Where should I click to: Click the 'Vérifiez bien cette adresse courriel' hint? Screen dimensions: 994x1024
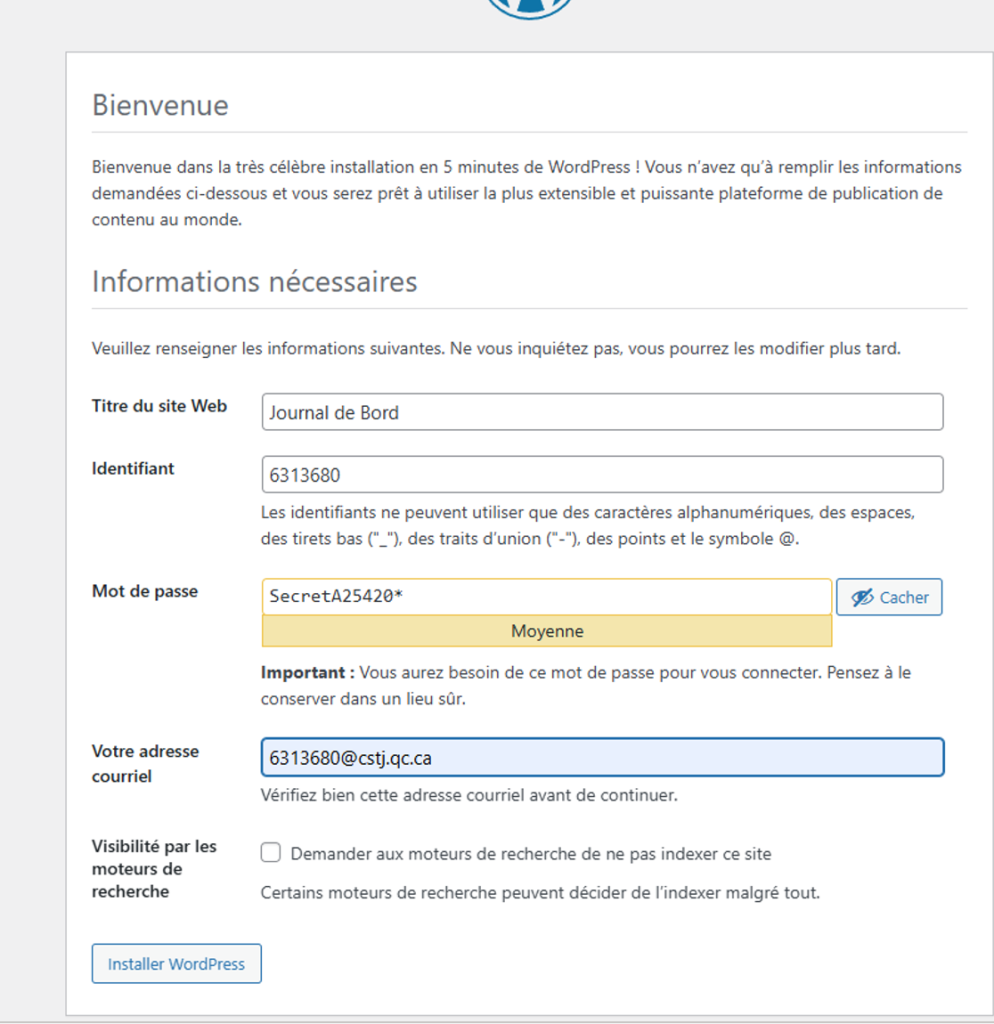[x=469, y=796]
